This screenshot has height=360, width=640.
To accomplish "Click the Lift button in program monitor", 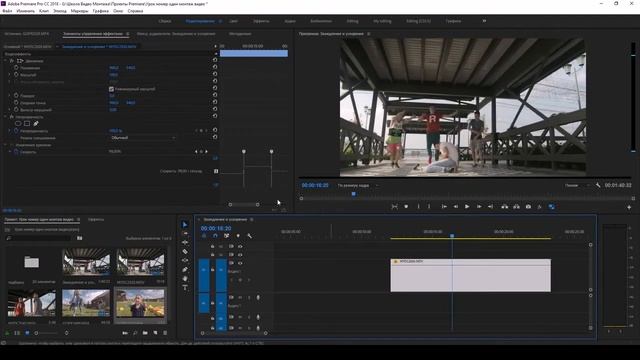I will click(x=505, y=207).
